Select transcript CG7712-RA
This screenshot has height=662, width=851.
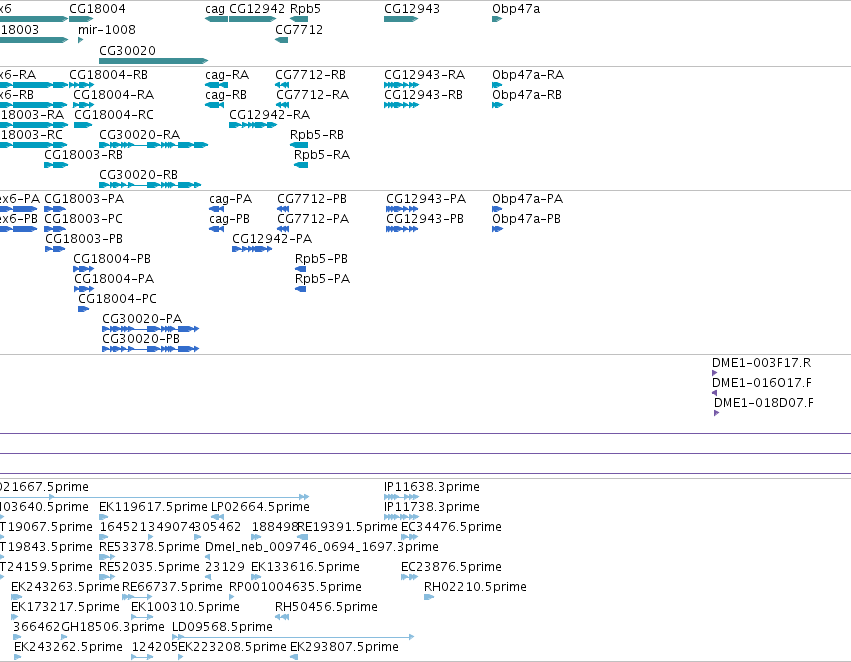click(312, 95)
